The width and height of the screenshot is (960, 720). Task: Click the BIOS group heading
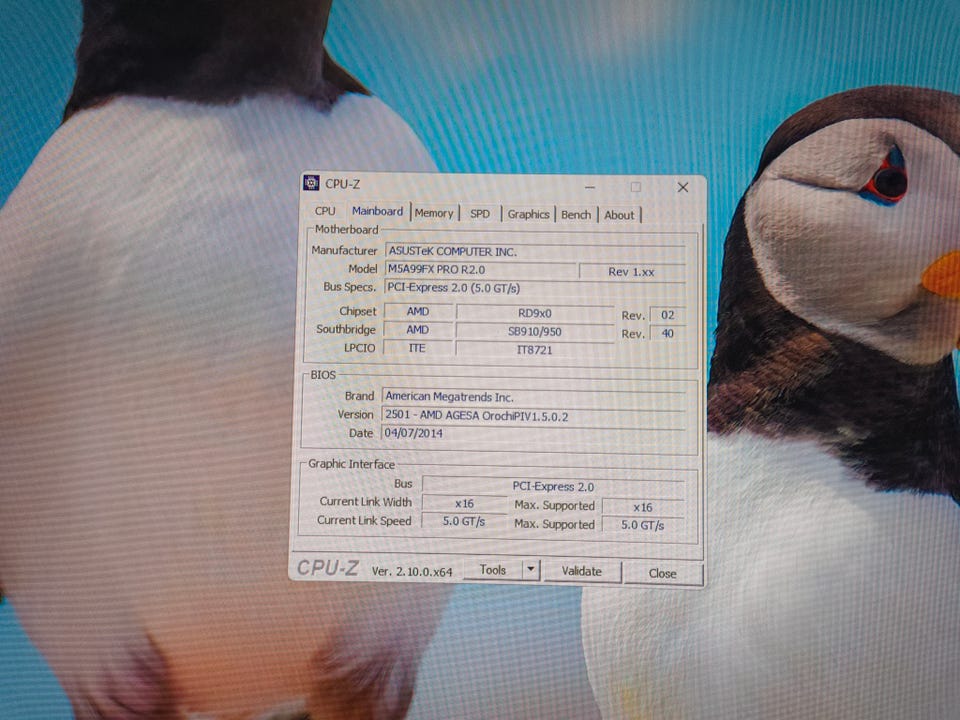(323, 374)
